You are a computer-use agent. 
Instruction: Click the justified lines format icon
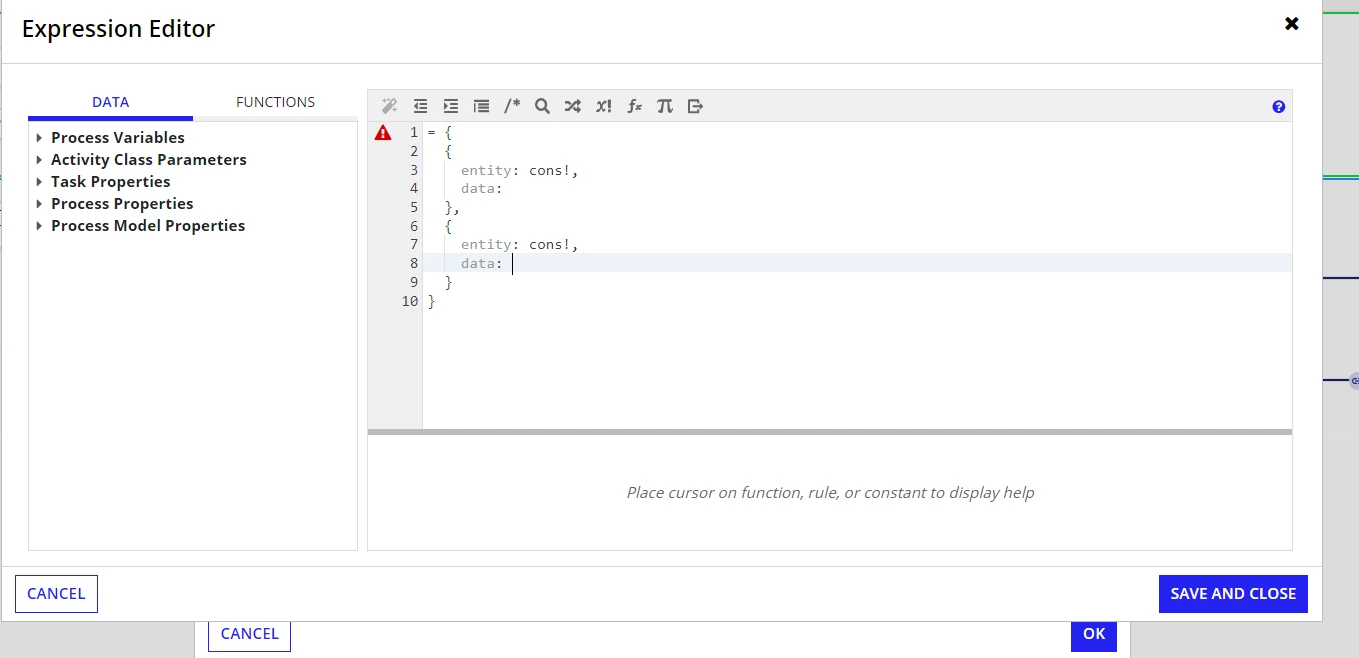pos(481,106)
